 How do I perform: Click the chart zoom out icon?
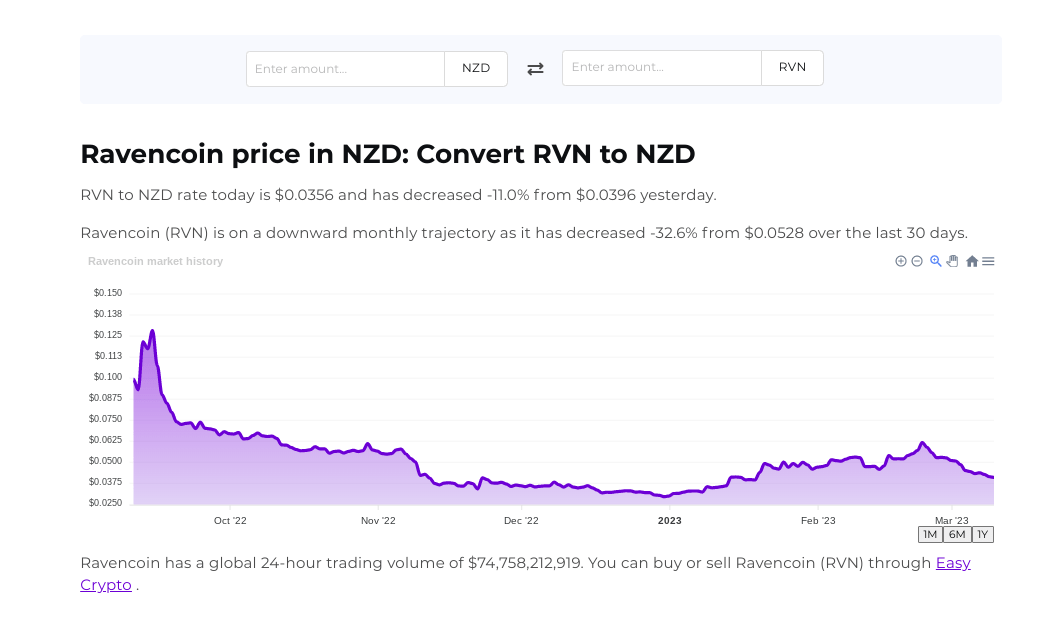[917, 261]
